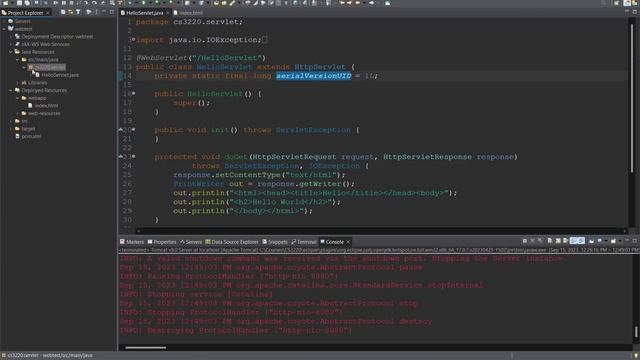
Task: Click the Open Console icon
Action: coord(613,241)
